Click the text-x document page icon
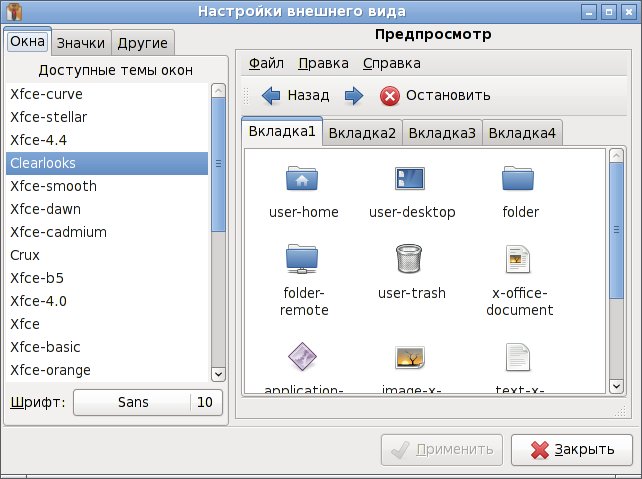This screenshot has width=642, height=479. tap(518, 357)
